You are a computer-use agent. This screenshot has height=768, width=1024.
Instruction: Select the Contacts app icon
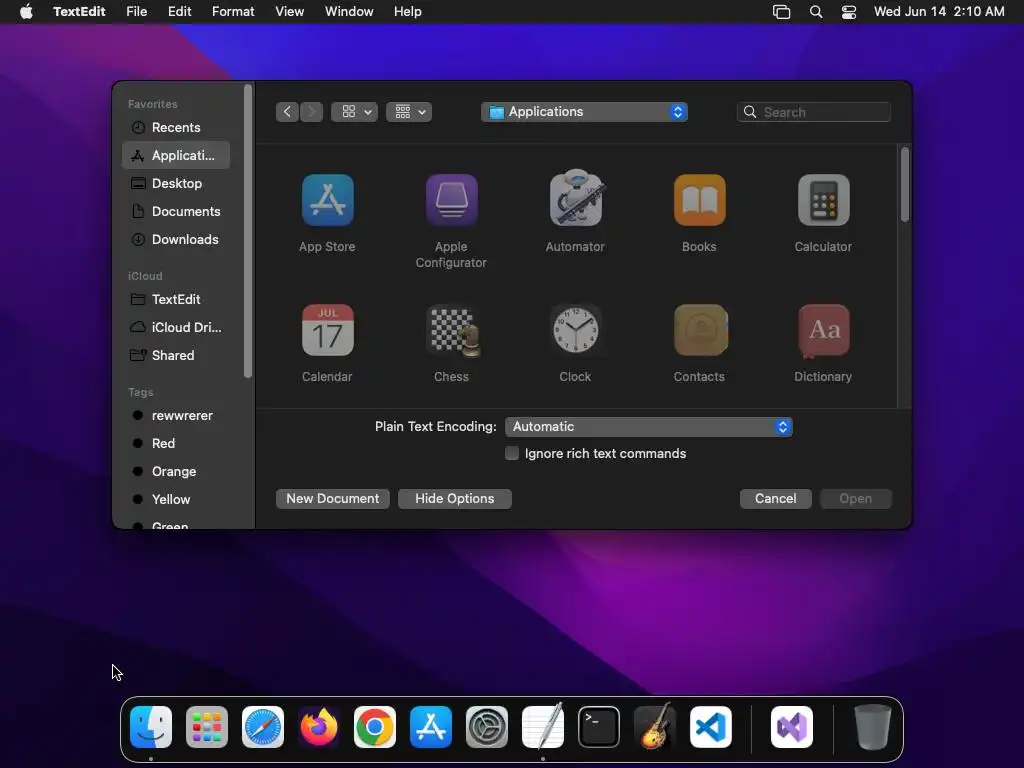tap(701, 330)
